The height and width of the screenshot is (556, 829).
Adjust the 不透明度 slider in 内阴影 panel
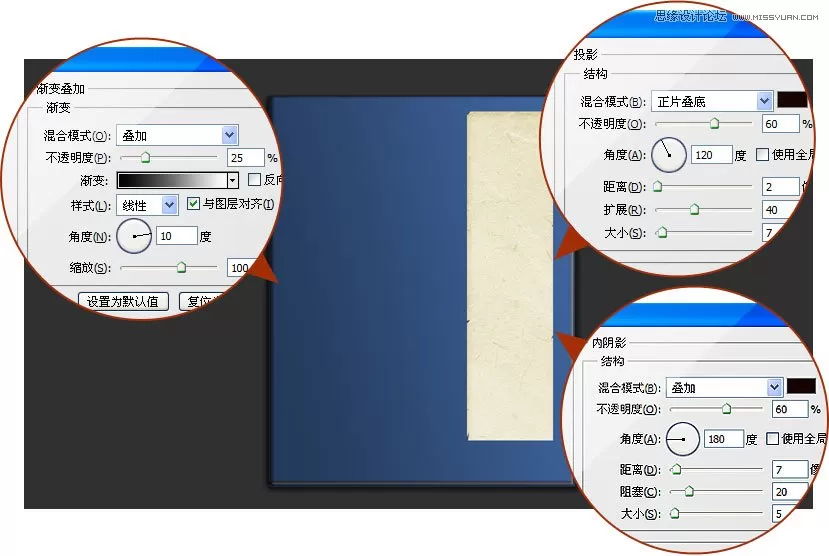coord(726,409)
